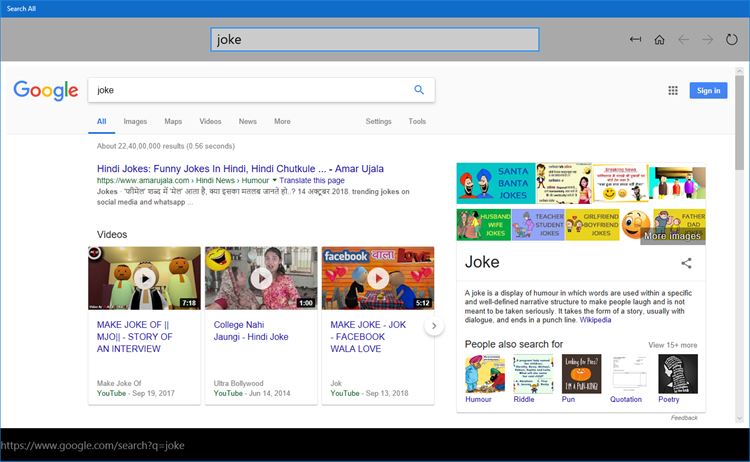Click People also search for heading

[514, 344]
